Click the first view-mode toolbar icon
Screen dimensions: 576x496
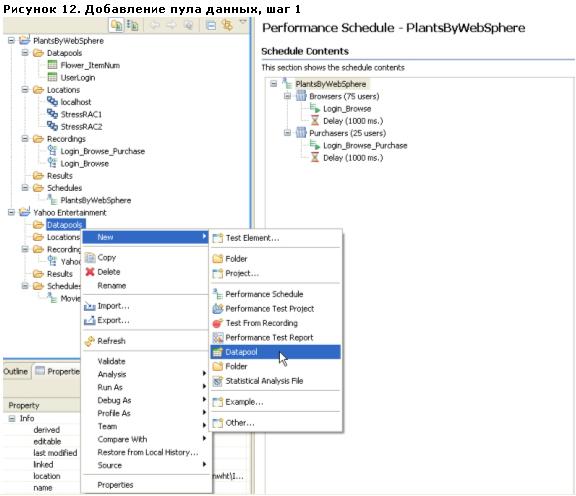click(x=116, y=25)
